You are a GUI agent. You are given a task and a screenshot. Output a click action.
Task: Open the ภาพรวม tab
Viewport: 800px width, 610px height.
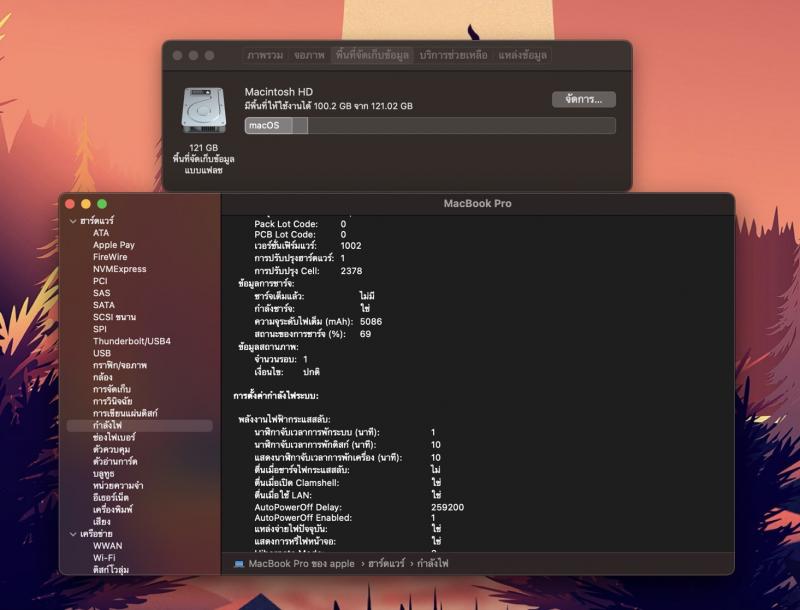tap(265, 55)
